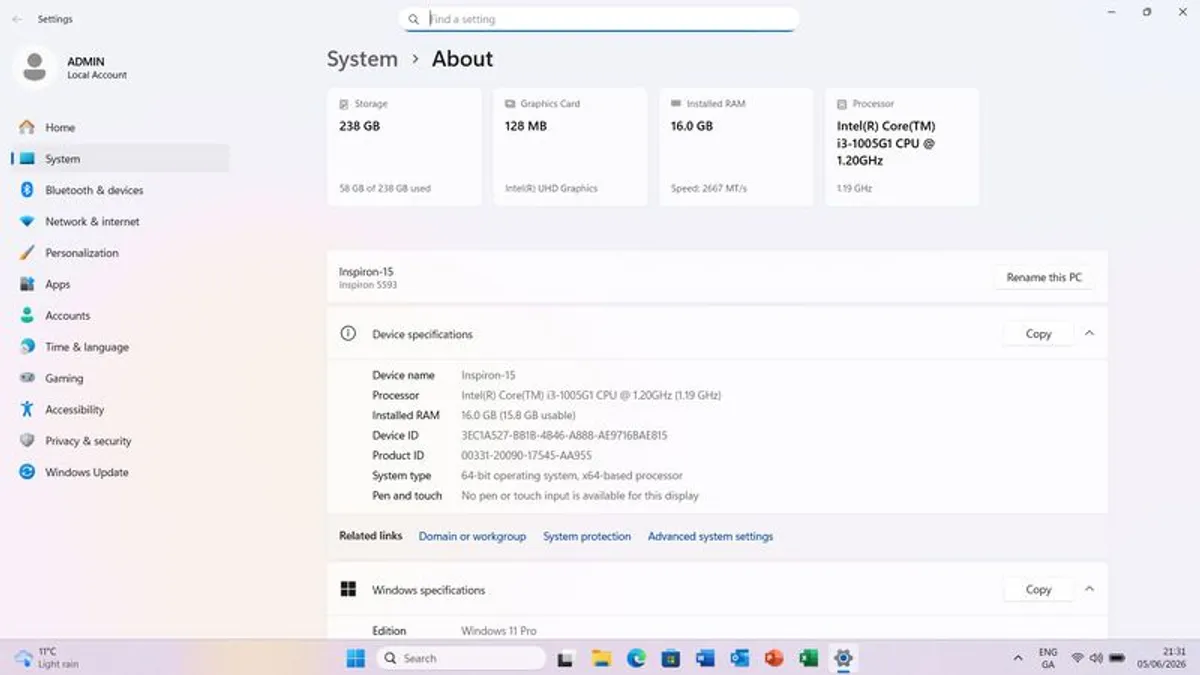The height and width of the screenshot is (675, 1200).
Task: Focus the Find a setting search box
Action: pyautogui.click(x=598, y=19)
